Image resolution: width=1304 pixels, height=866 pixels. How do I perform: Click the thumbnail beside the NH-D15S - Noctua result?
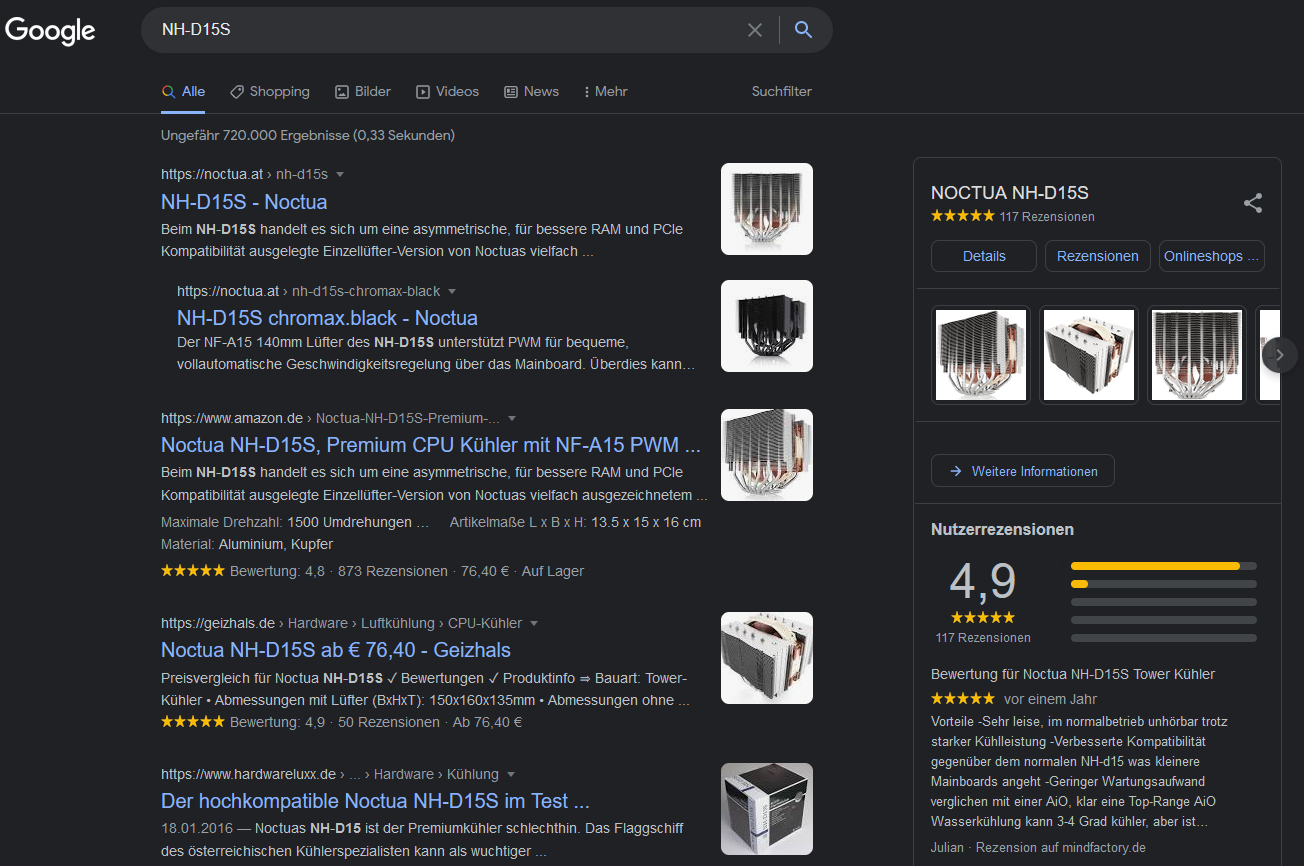click(x=767, y=209)
